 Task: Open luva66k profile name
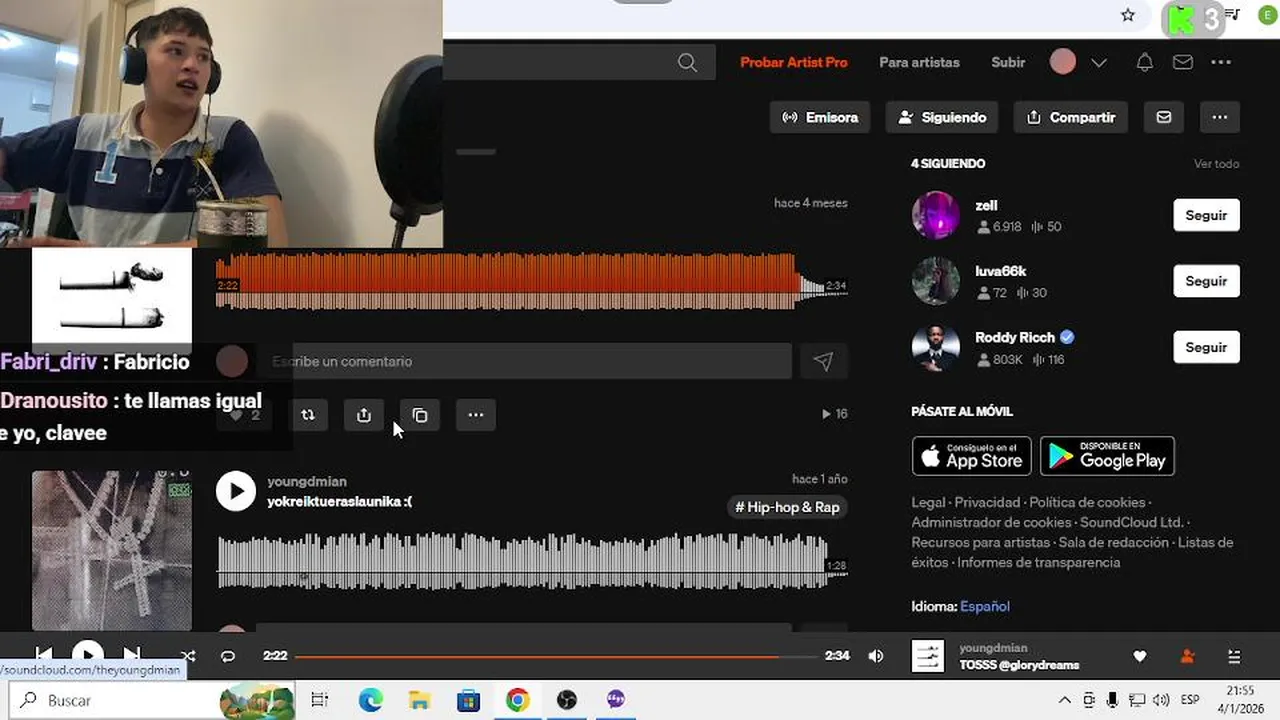pyautogui.click(x=1001, y=271)
